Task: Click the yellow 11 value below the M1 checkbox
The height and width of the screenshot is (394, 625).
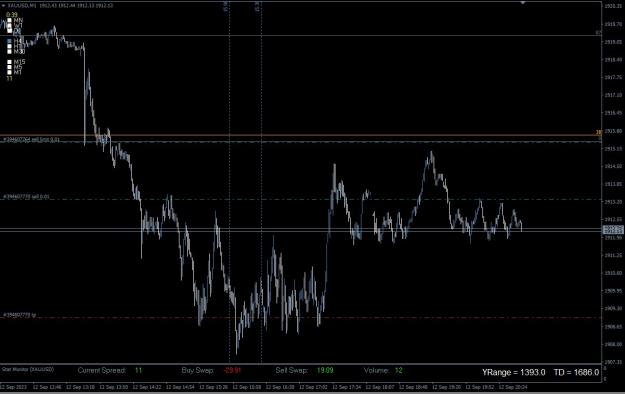Action: point(9,79)
